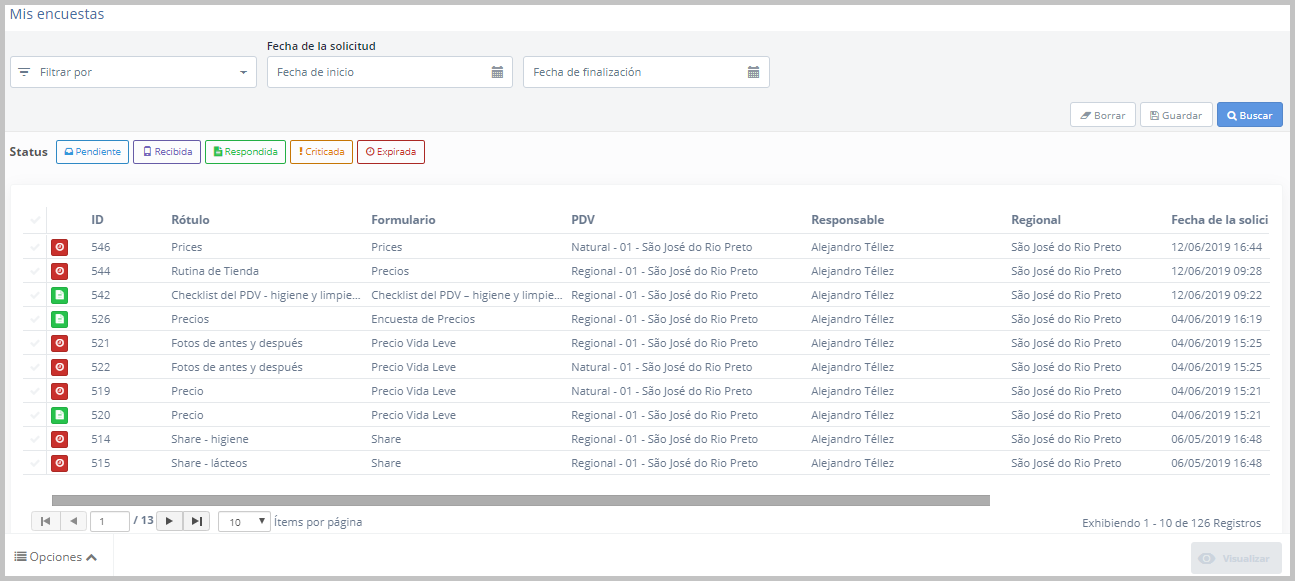Image resolution: width=1295 pixels, height=581 pixels.
Task: Filter by Expirada status
Action: (390, 152)
